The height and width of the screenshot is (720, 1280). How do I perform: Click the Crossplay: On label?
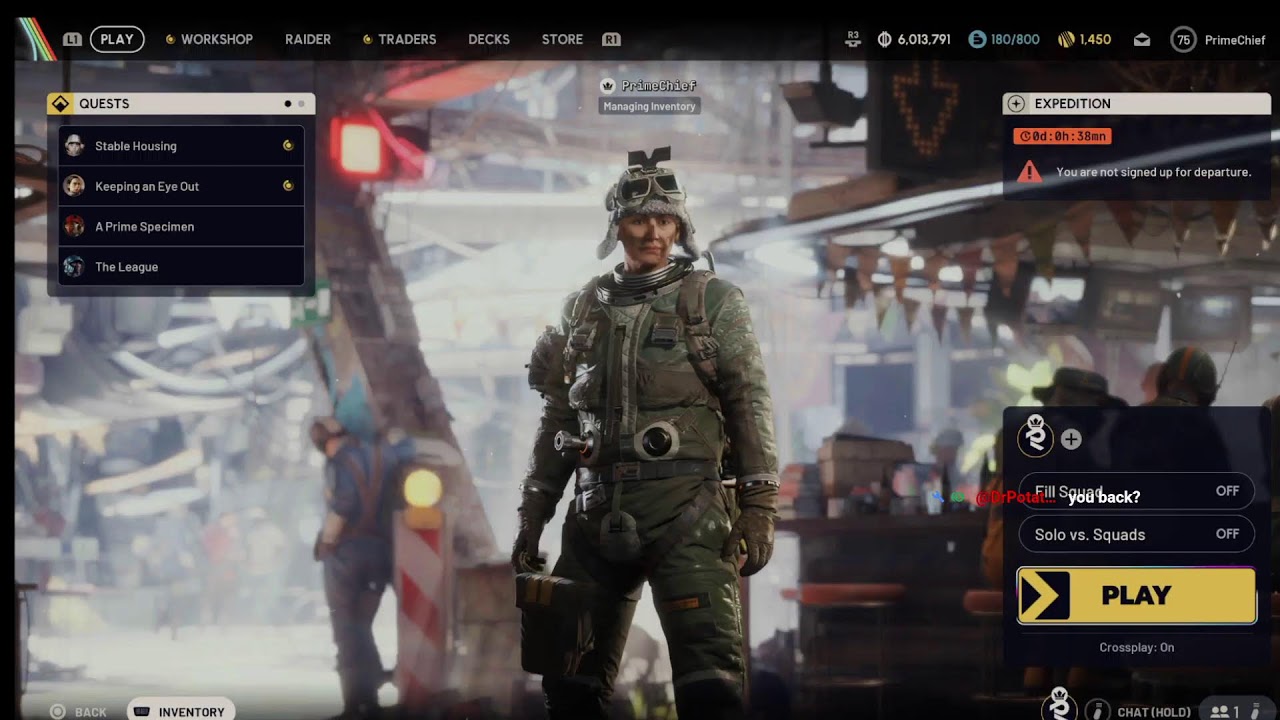point(1137,647)
